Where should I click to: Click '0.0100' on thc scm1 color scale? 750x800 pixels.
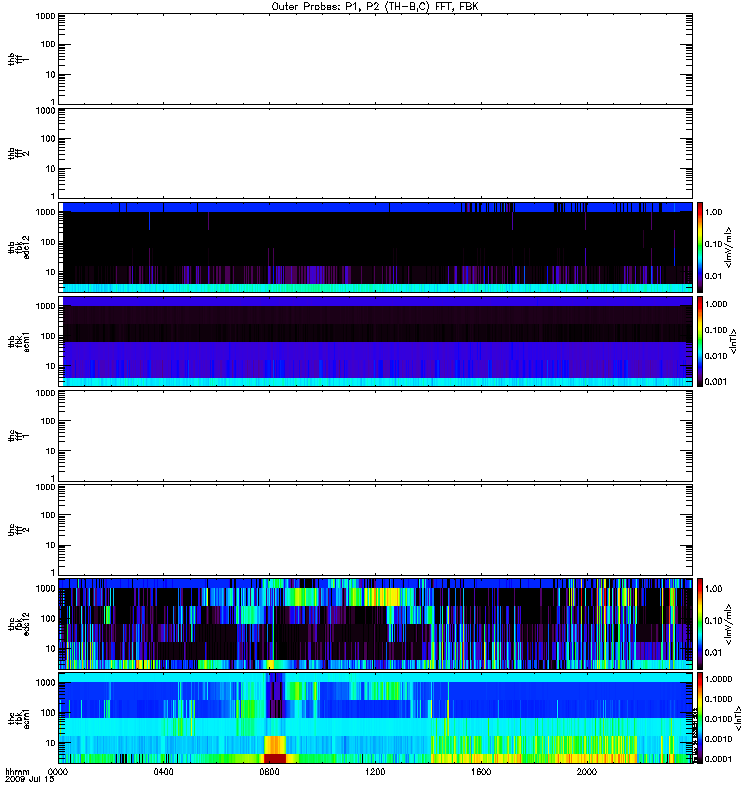point(718,719)
